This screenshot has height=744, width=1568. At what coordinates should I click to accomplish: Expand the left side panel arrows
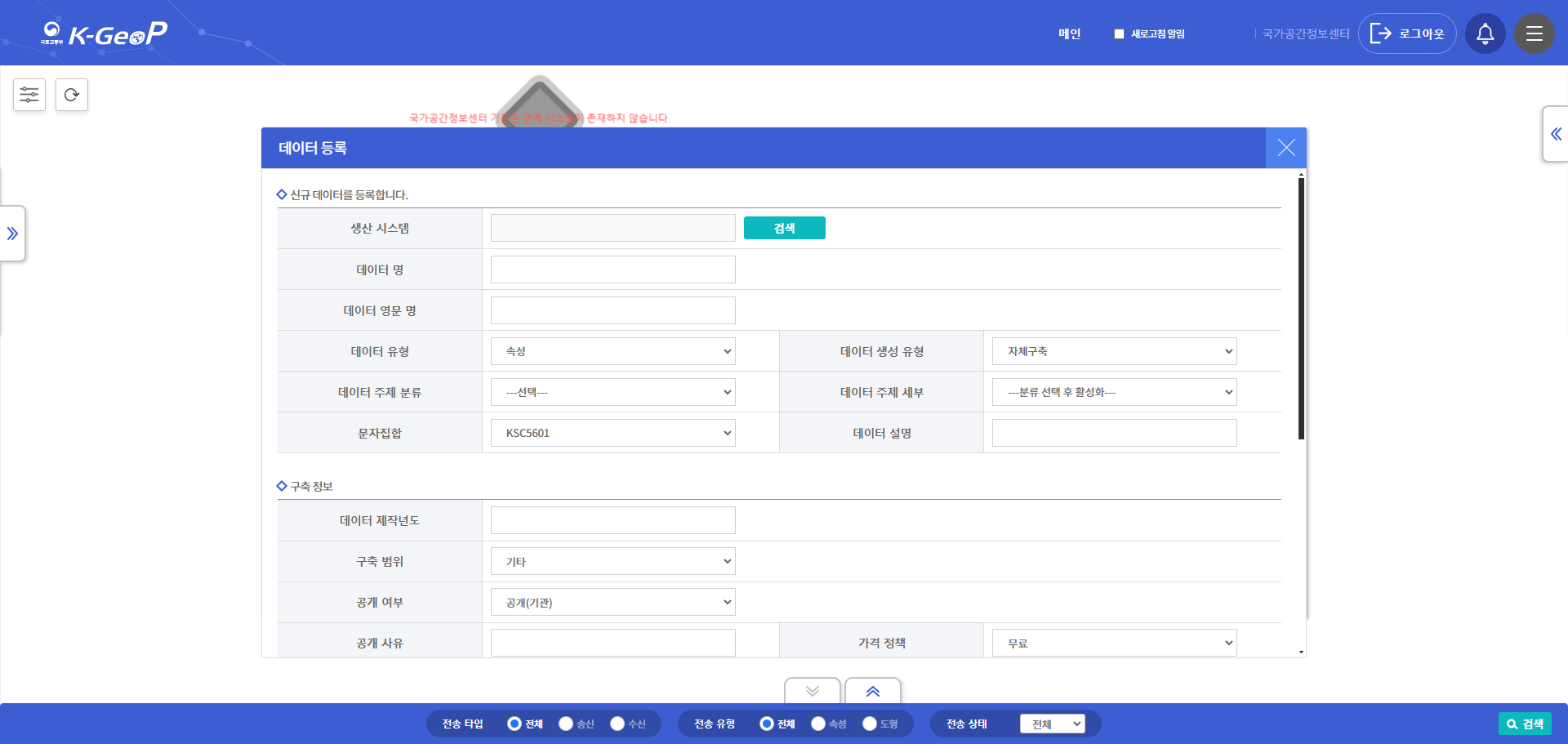12,234
